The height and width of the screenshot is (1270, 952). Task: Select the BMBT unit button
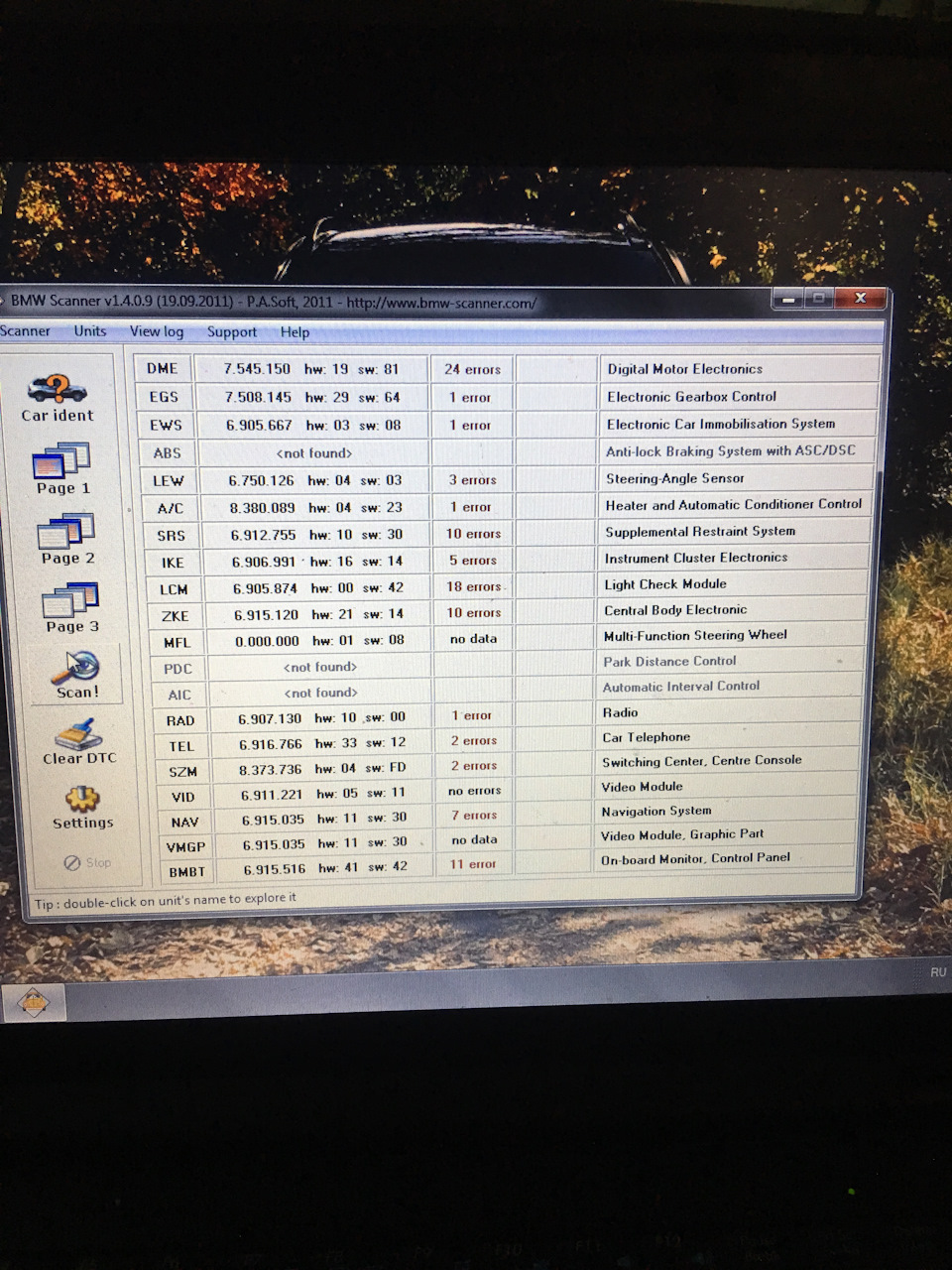pos(187,872)
